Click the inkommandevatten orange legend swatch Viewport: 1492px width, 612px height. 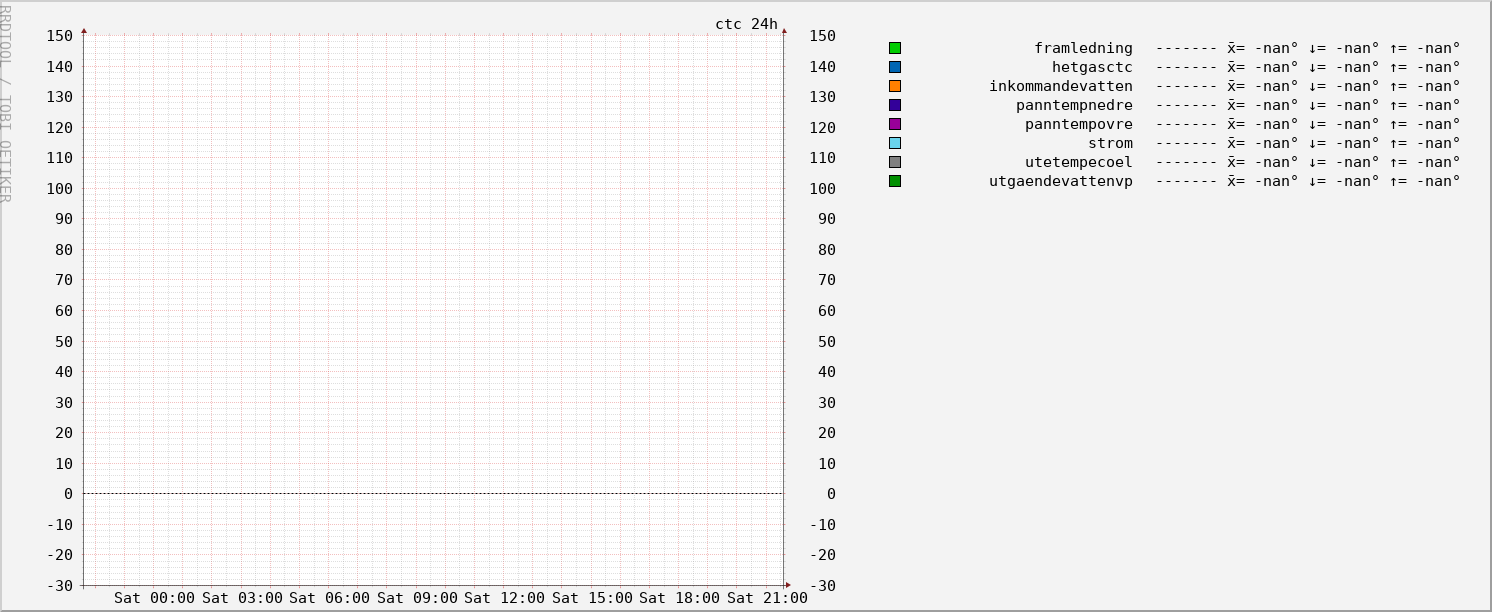tap(895, 86)
